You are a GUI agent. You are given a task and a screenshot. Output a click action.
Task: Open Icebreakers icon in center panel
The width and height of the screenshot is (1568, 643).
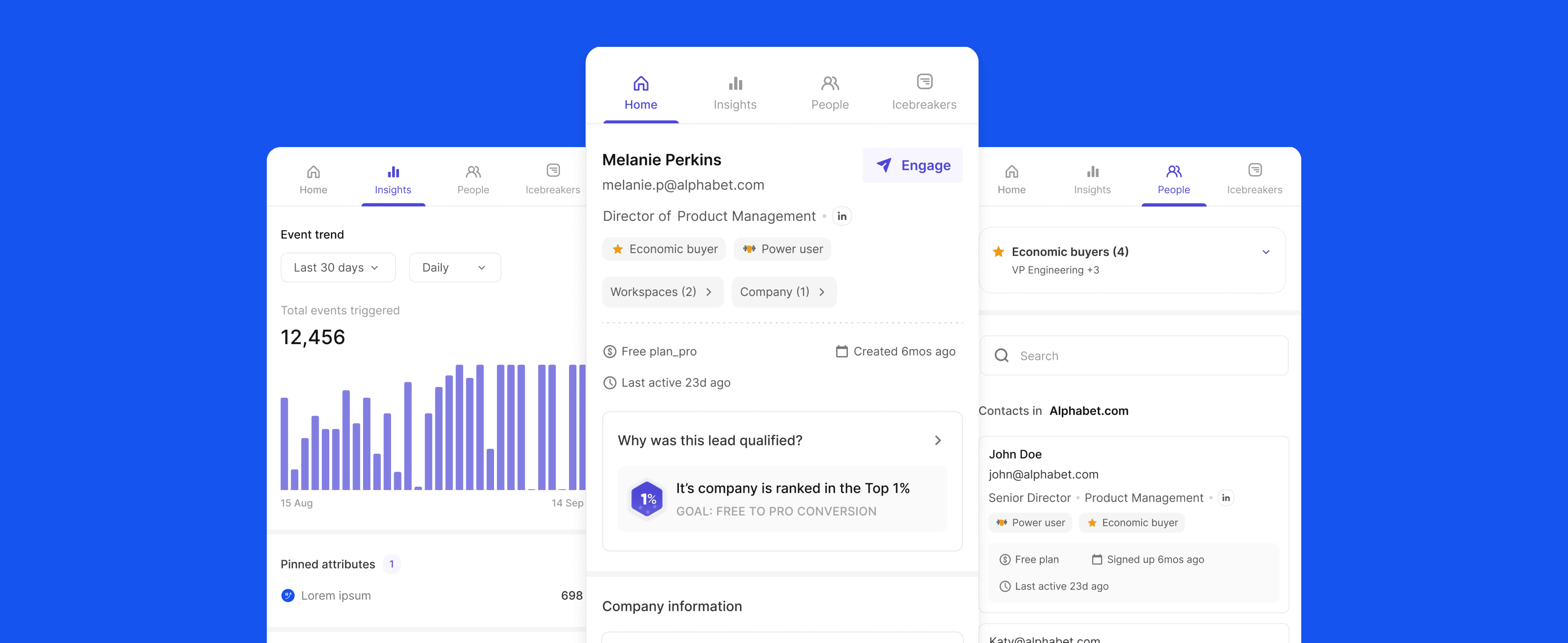[924, 82]
